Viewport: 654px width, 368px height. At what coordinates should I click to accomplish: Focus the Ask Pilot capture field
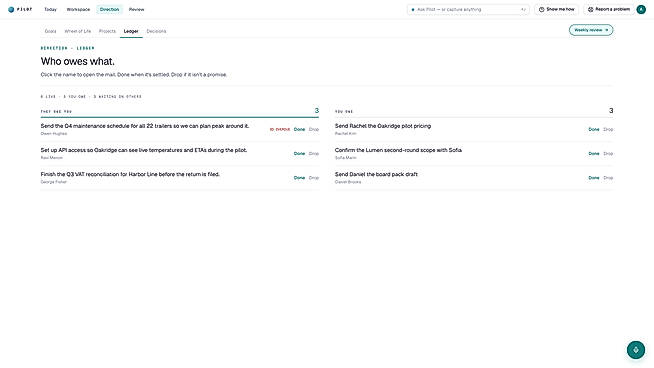pyautogui.click(x=468, y=9)
